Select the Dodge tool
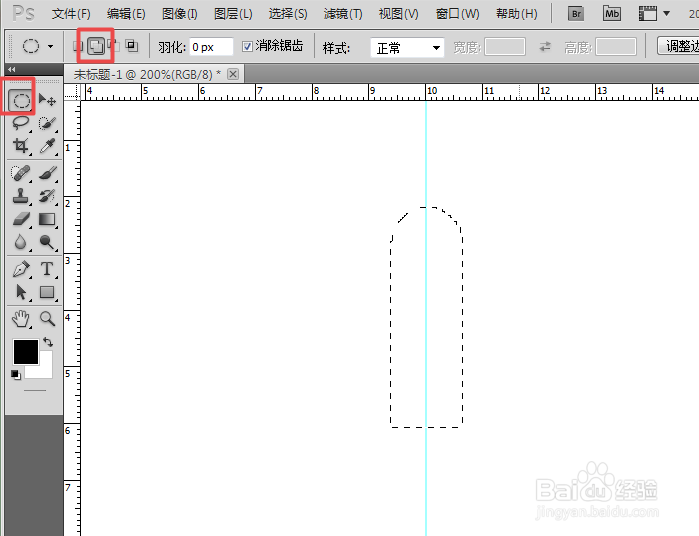Viewport: 699px width, 536px height. pyautogui.click(x=47, y=242)
